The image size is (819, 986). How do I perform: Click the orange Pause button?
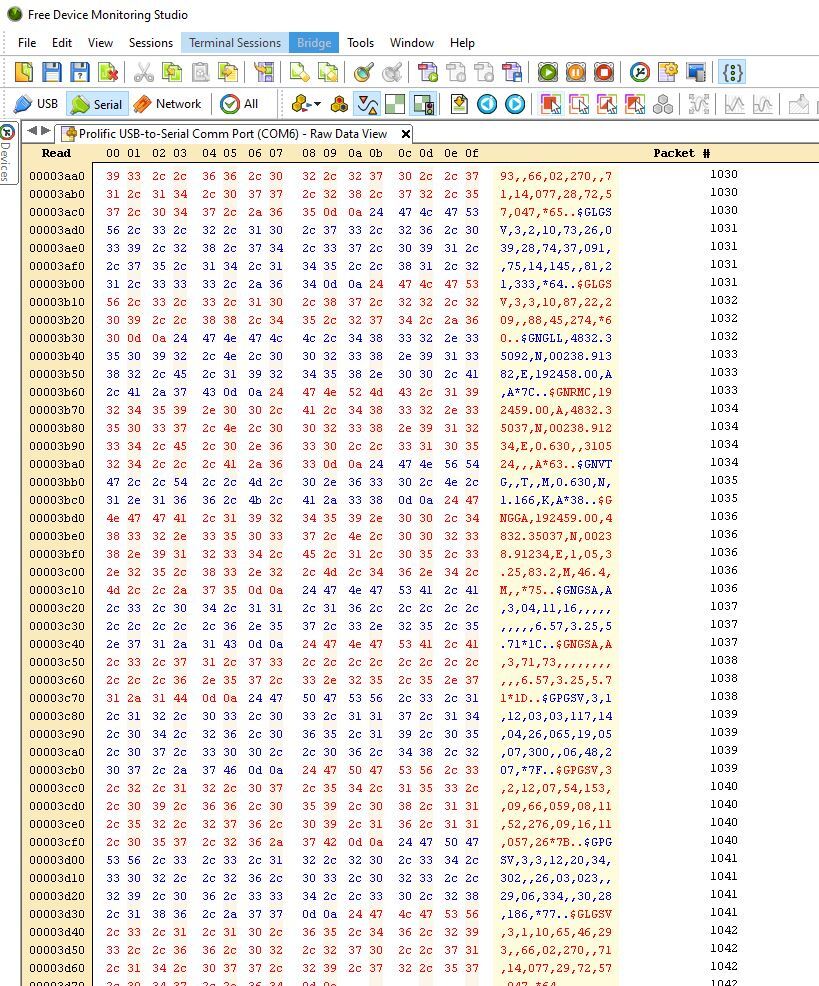click(x=576, y=72)
